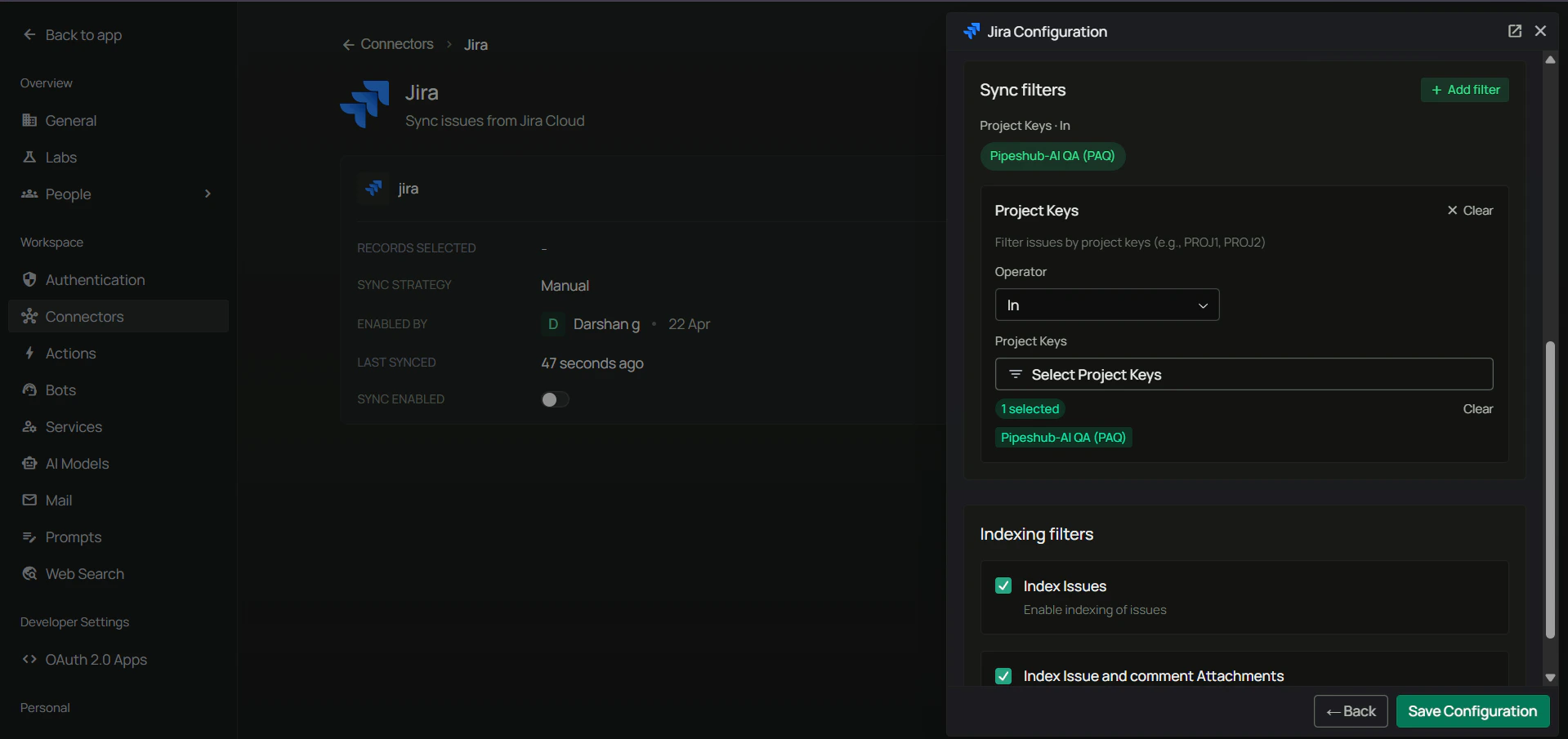1568x739 pixels.
Task: Click the scrollbar thumb in configuration panel
Action: pos(1550,490)
